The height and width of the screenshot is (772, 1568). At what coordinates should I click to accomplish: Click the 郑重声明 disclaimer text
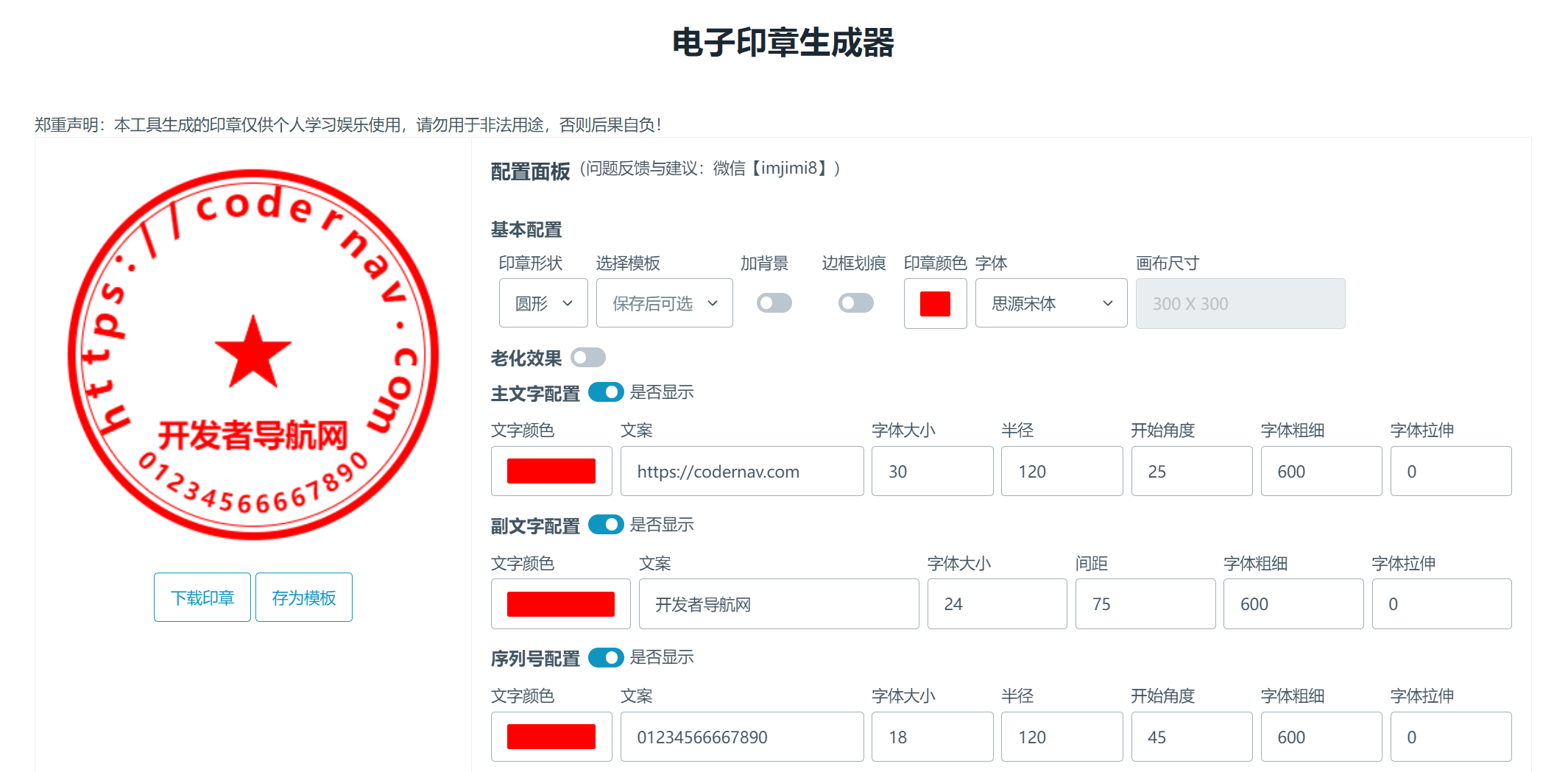click(x=349, y=125)
